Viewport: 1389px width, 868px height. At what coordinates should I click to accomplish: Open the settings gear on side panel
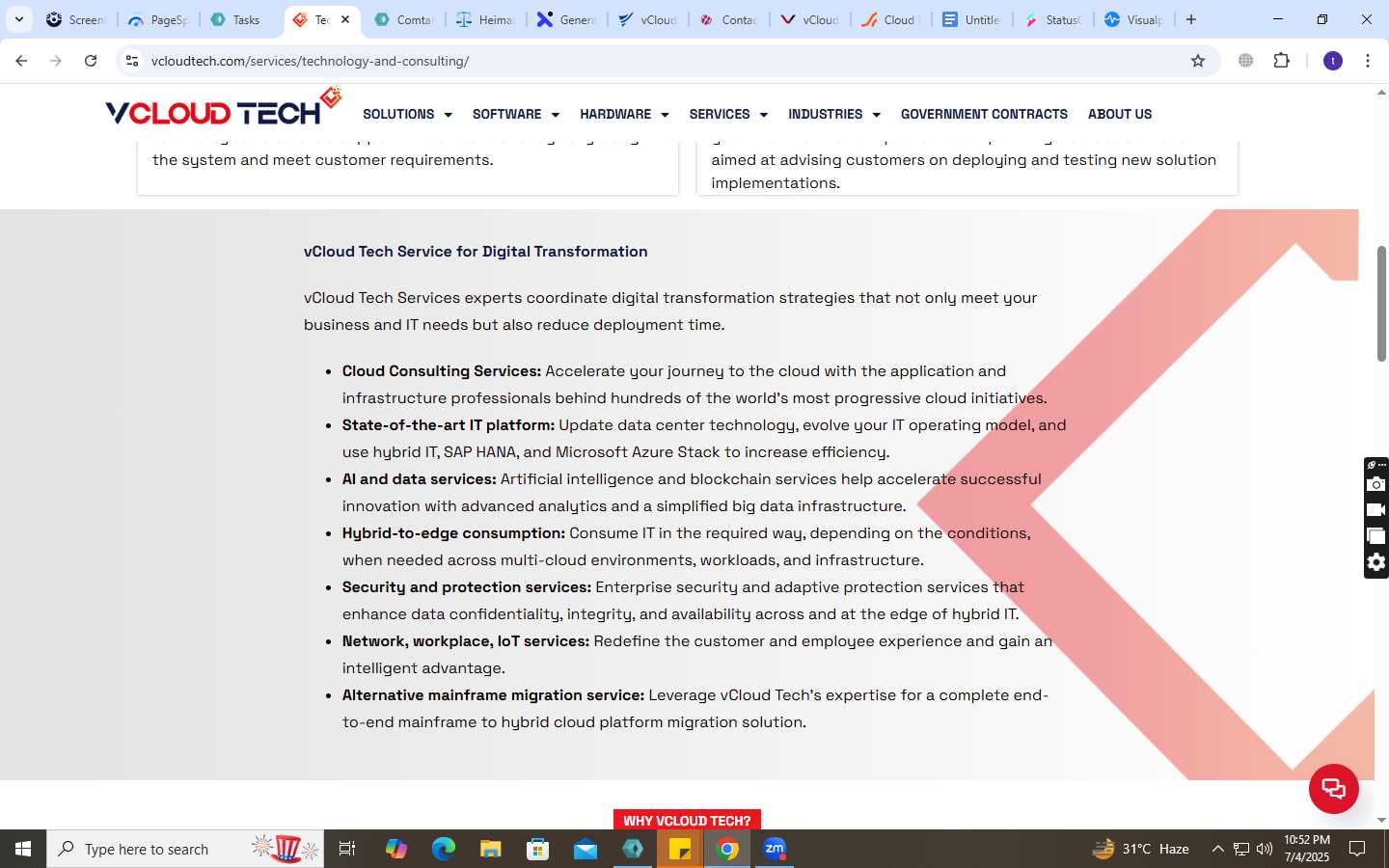click(x=1376, y=562)
